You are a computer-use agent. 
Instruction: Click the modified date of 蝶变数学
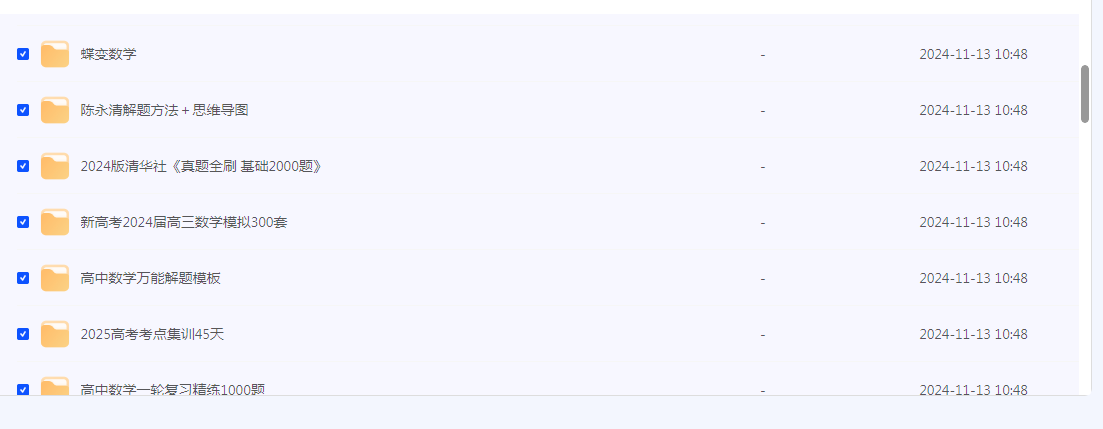tap(973, 54)
